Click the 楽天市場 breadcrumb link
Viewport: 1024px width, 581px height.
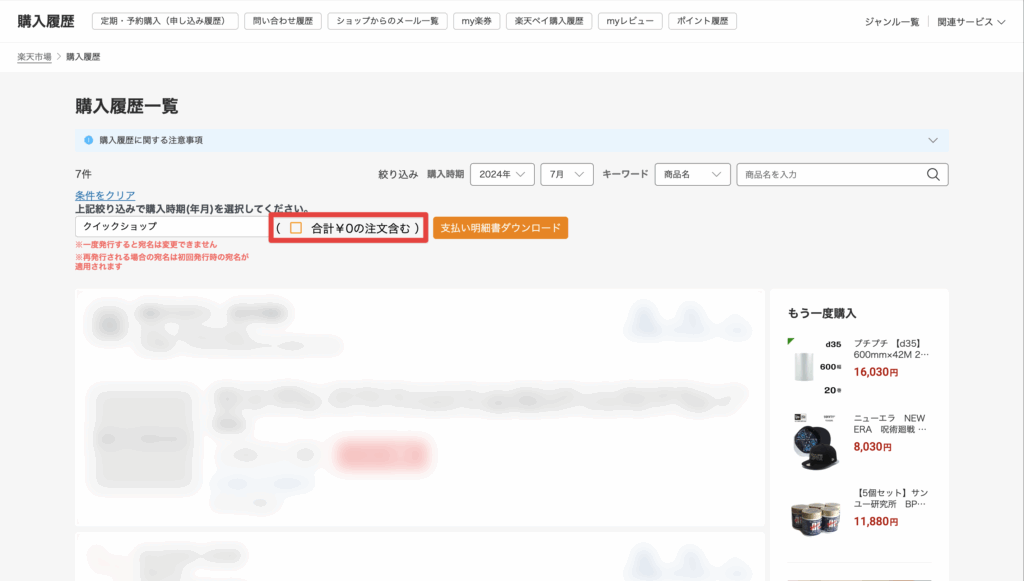click(35, 57)
